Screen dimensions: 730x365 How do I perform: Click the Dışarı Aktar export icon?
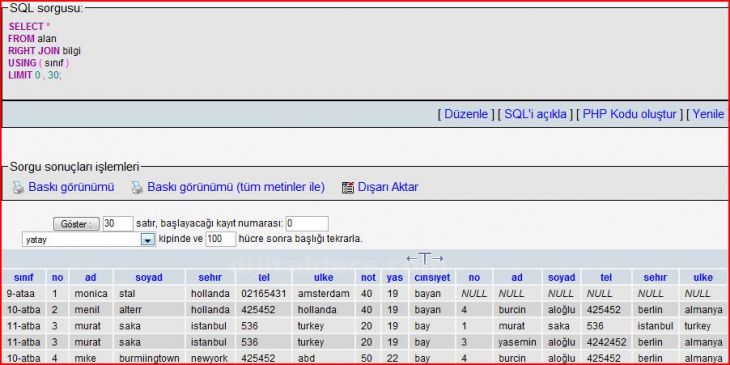pyautogui.click(x=348, y=188)
